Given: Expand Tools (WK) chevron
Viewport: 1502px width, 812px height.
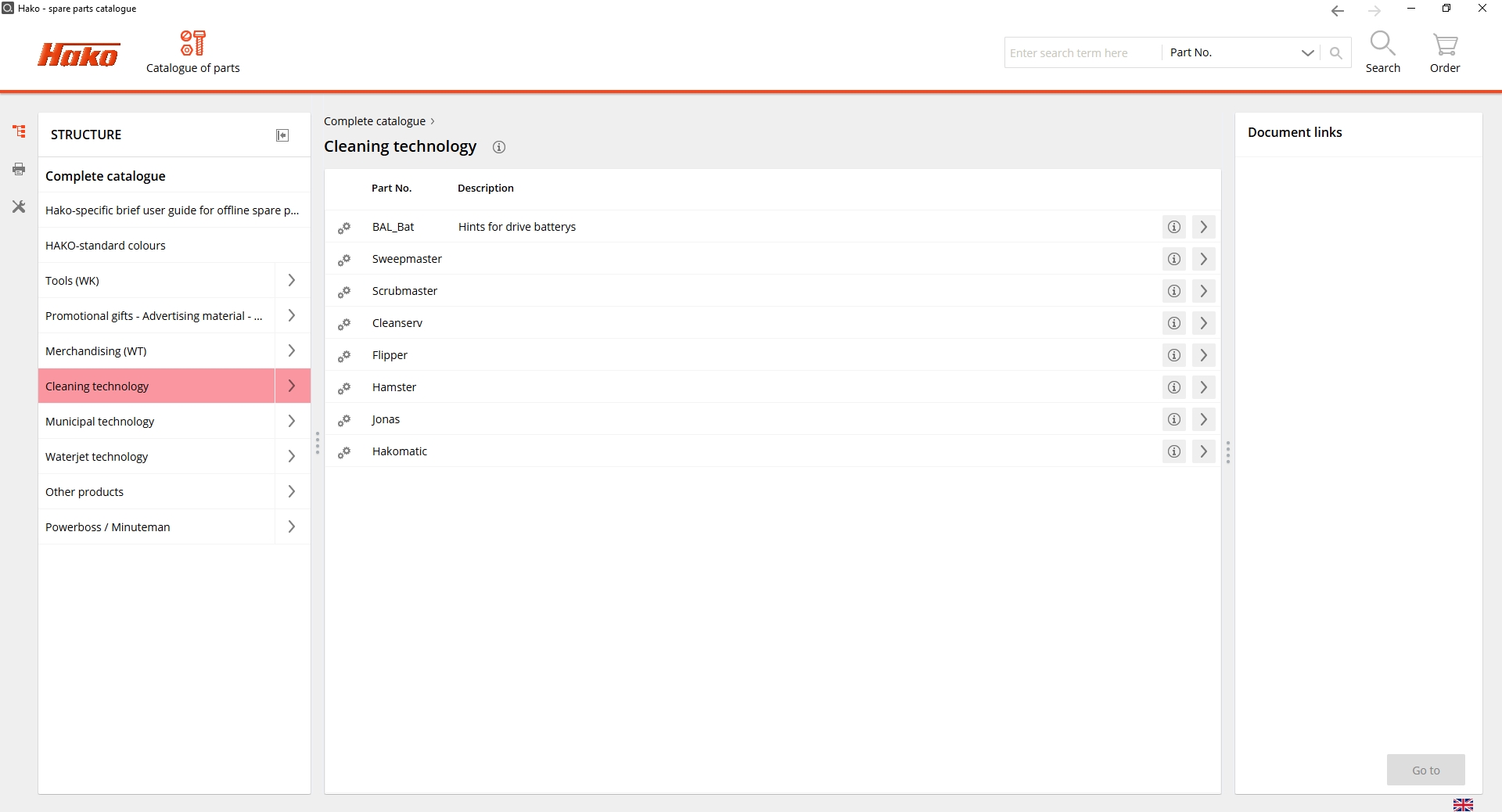Looking at the screenshot, I should (x=292, y=280).
